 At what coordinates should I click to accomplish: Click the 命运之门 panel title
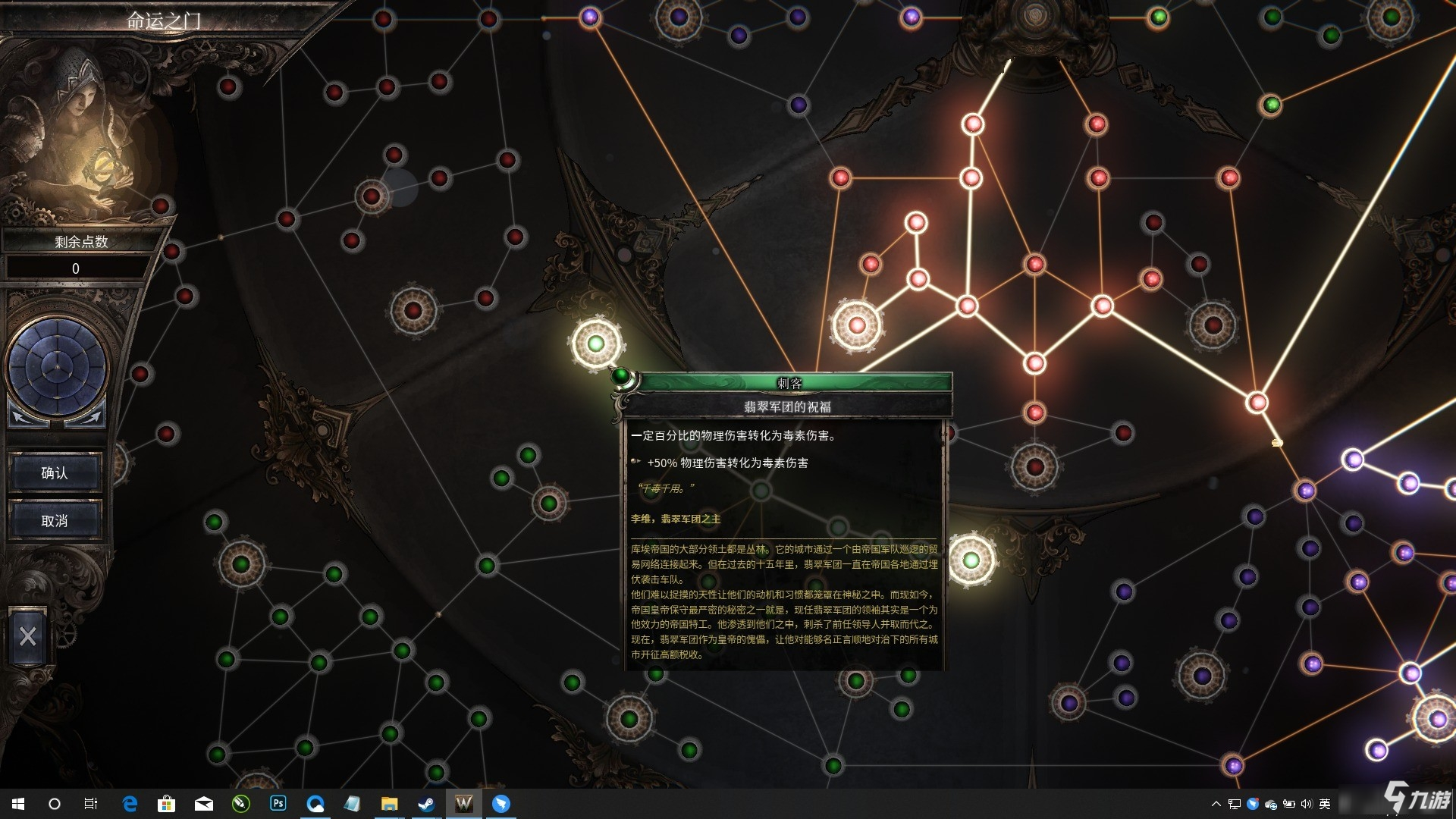(163, 20)
